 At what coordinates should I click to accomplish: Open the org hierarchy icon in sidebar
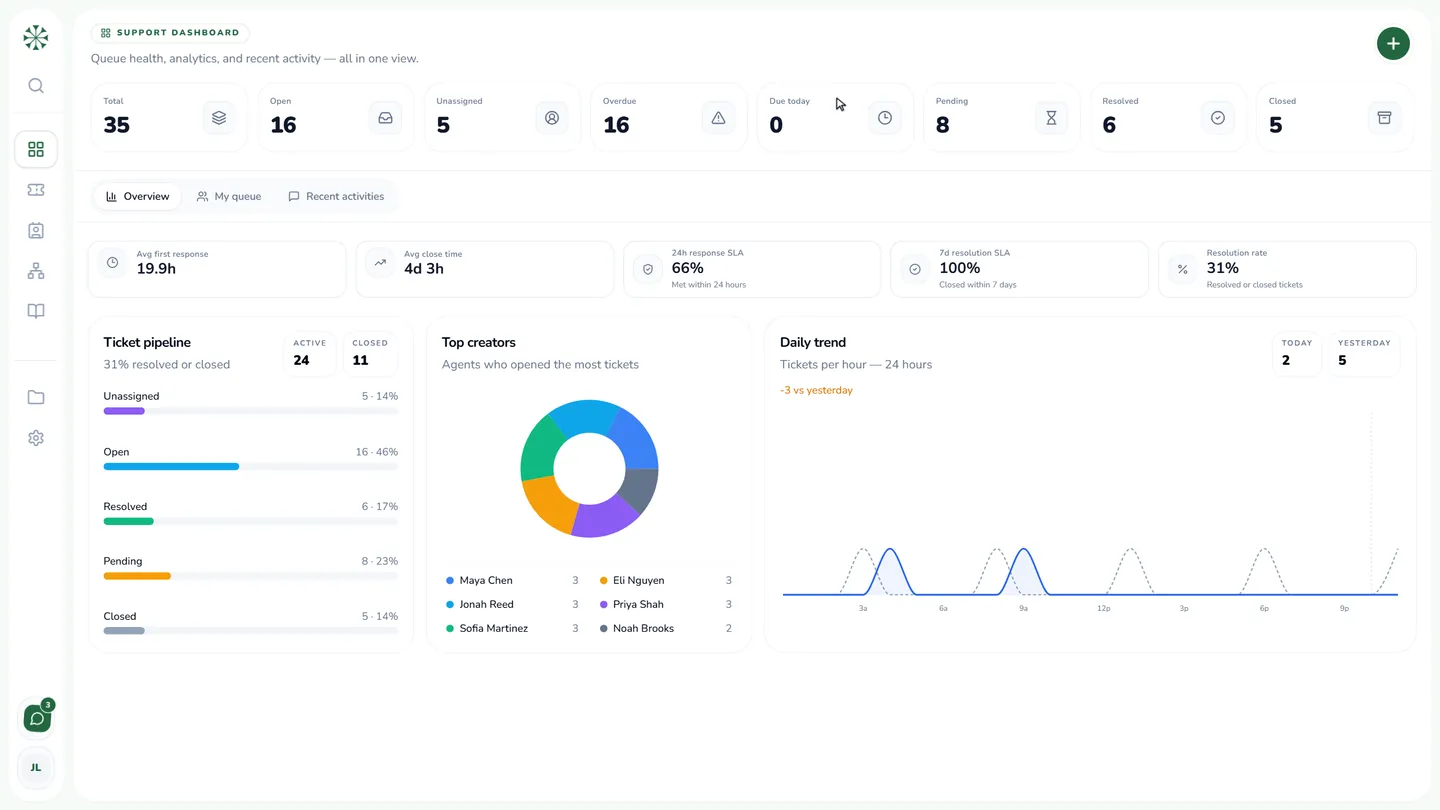pos(36,271)
